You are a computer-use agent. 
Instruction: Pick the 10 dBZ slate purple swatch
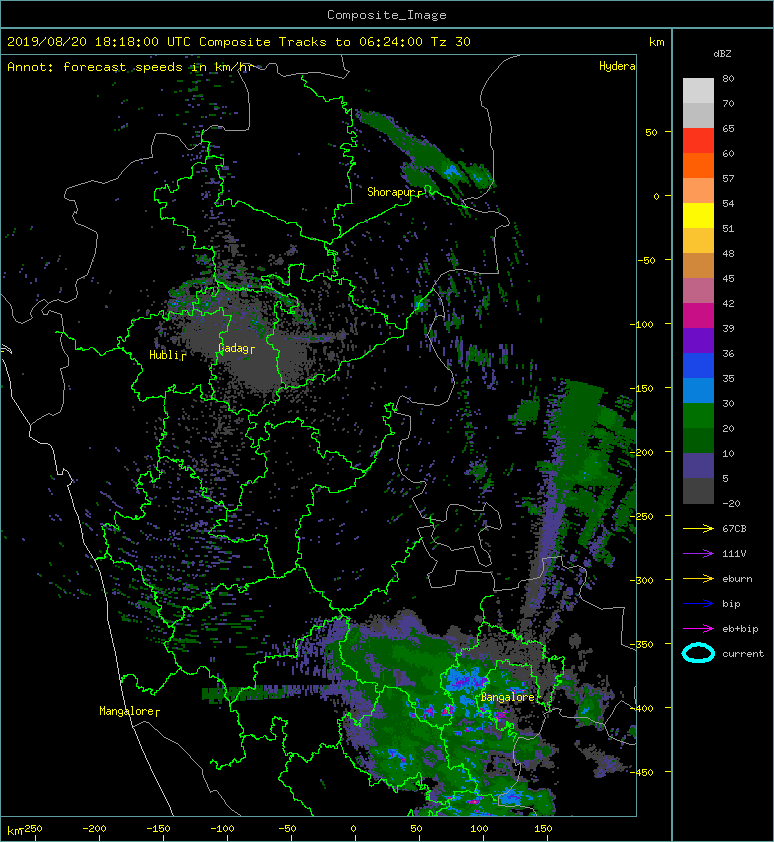(698, 465)
